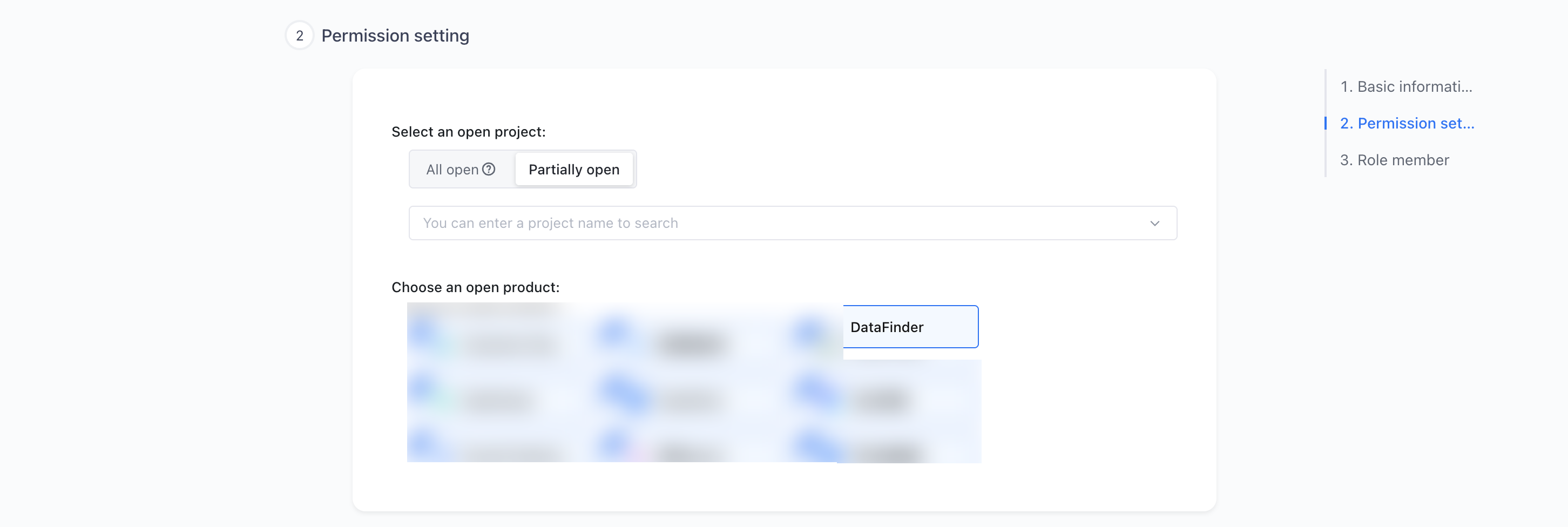The image size is (1568, 527).
Task: Click the 'Select an open project:' label
Action: (468, 132)
